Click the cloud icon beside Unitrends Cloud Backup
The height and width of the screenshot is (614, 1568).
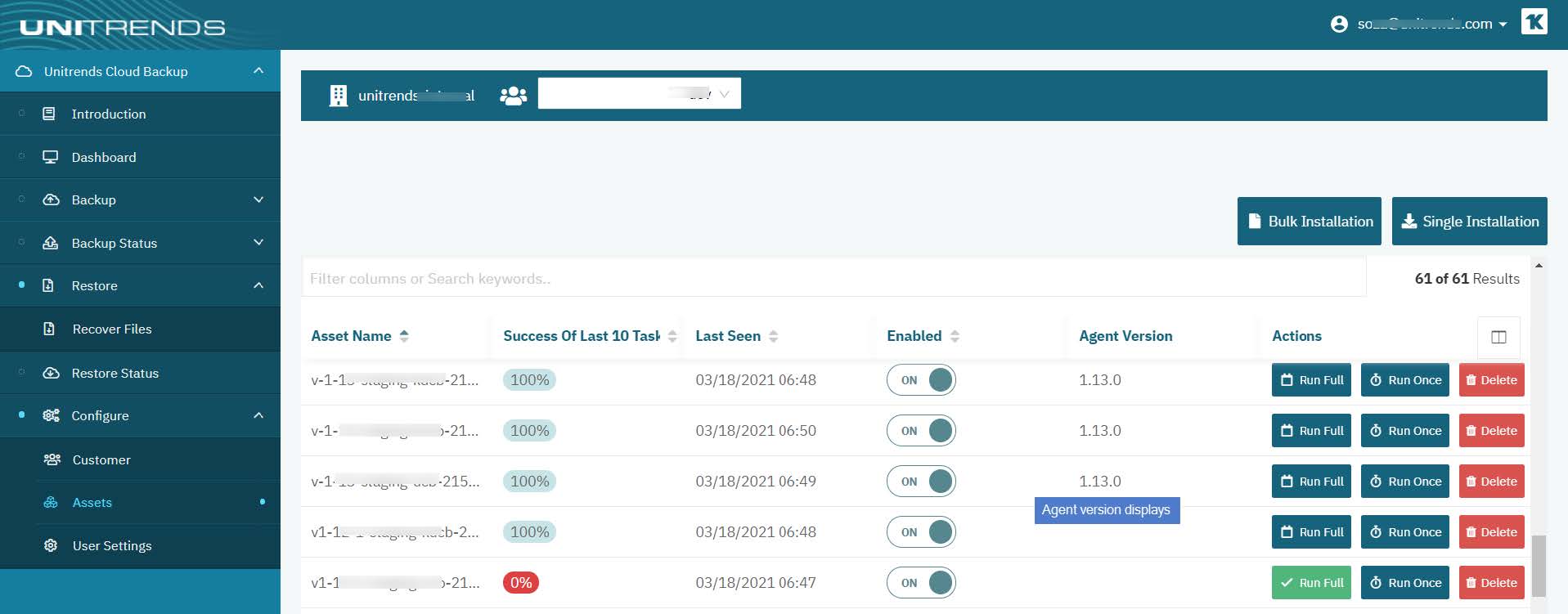pyautogui.click(x=24, y=72)
